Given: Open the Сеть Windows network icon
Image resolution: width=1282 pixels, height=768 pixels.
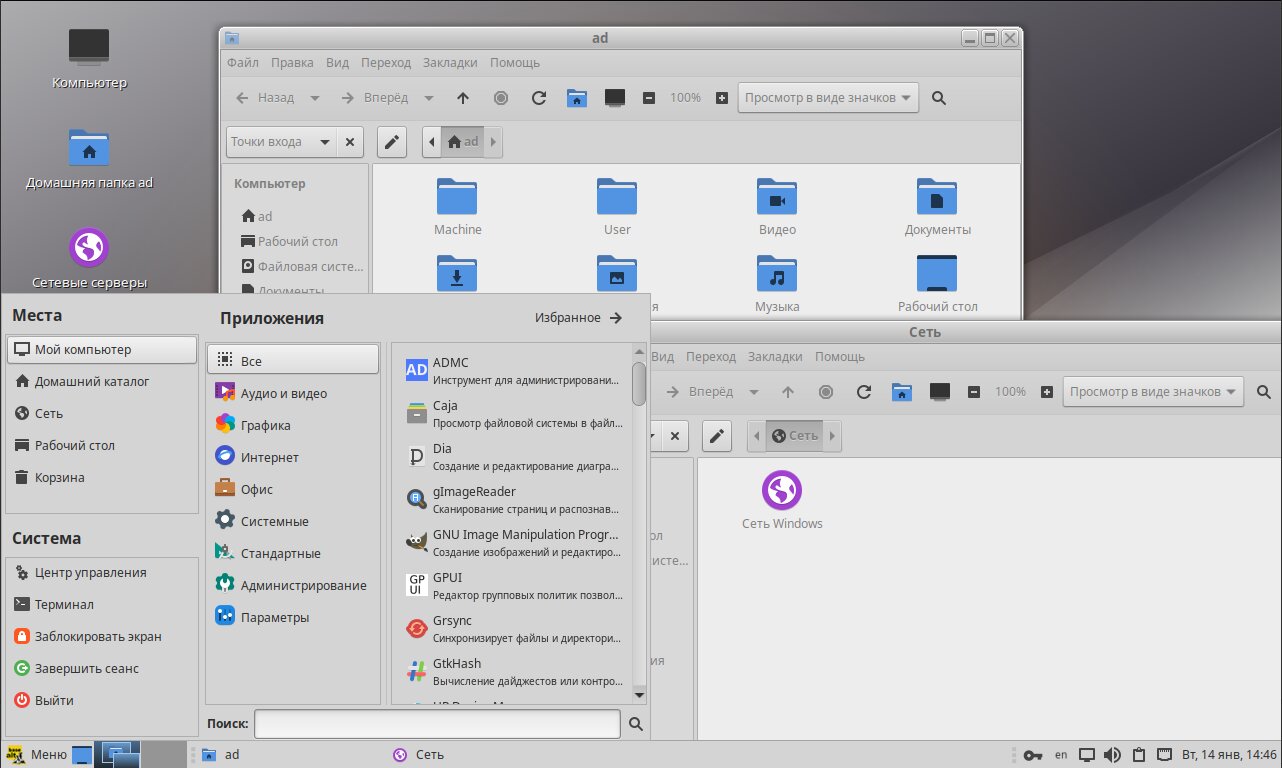Looking at the screenshot, I should (781, 491).
